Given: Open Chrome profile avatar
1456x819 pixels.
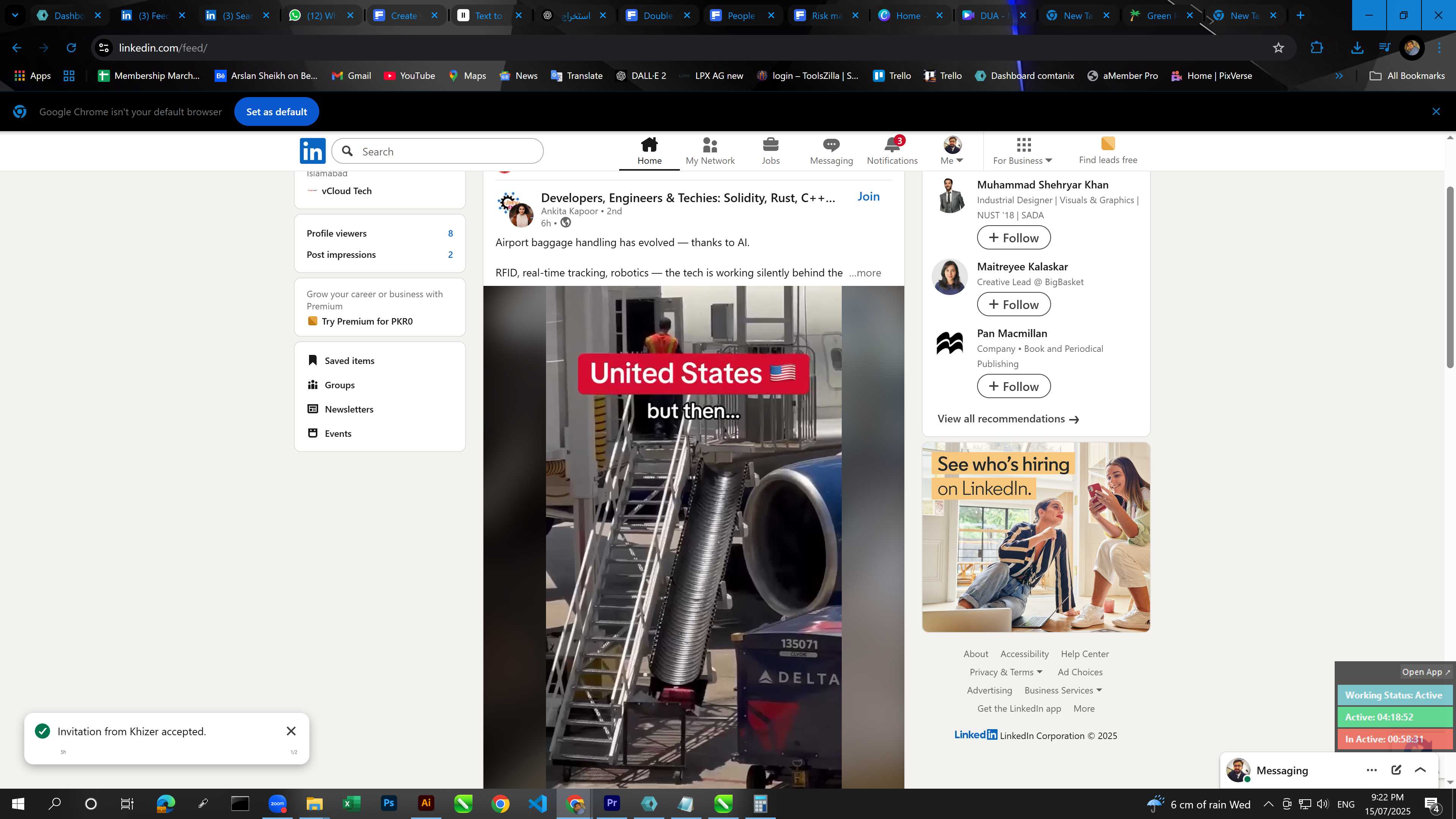Looking at the screenshot, I should (1411, 48).
